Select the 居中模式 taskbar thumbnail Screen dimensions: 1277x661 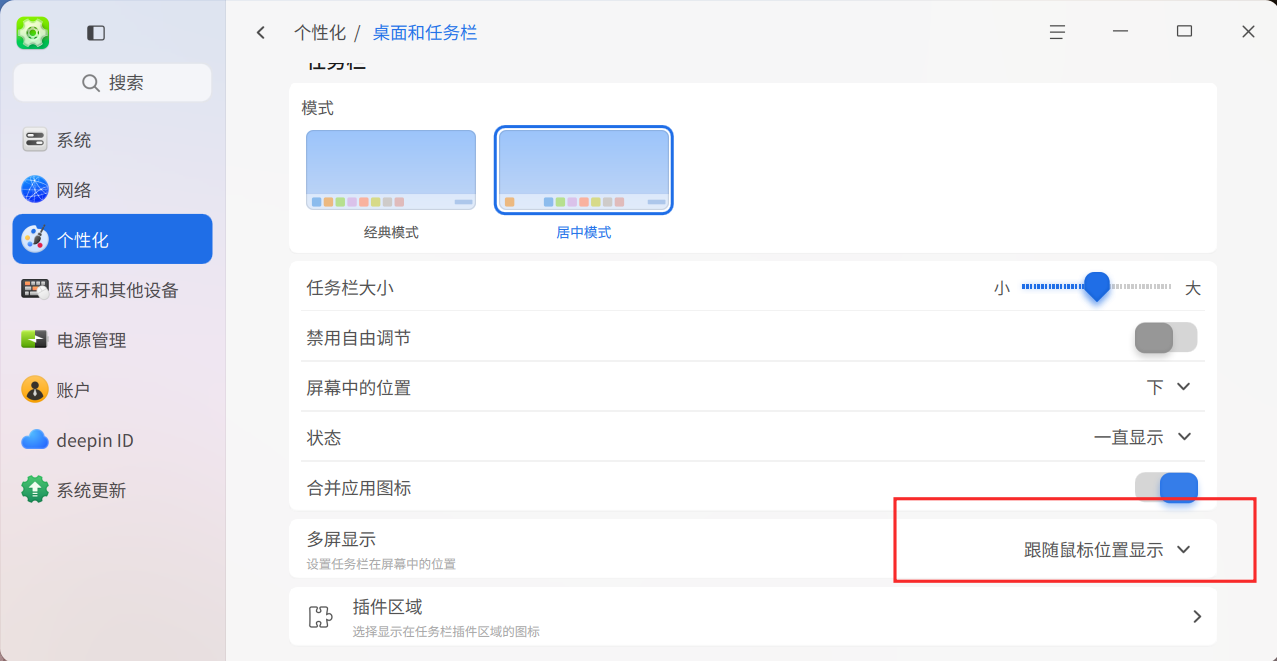584,170
